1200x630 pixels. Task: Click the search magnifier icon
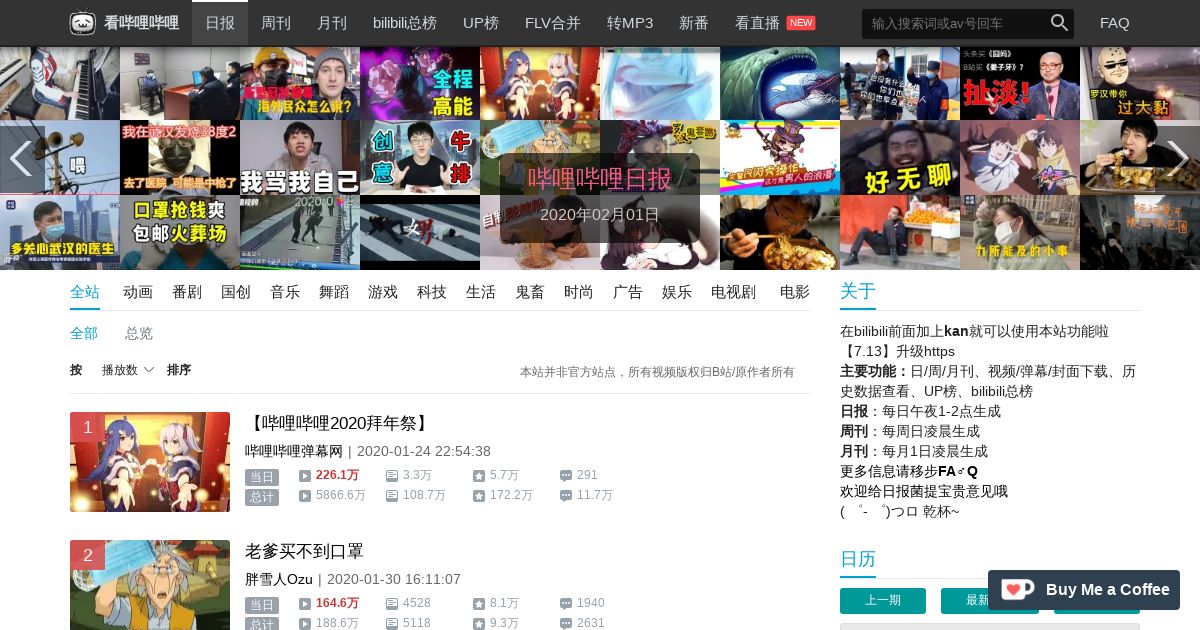[1059, 23]
